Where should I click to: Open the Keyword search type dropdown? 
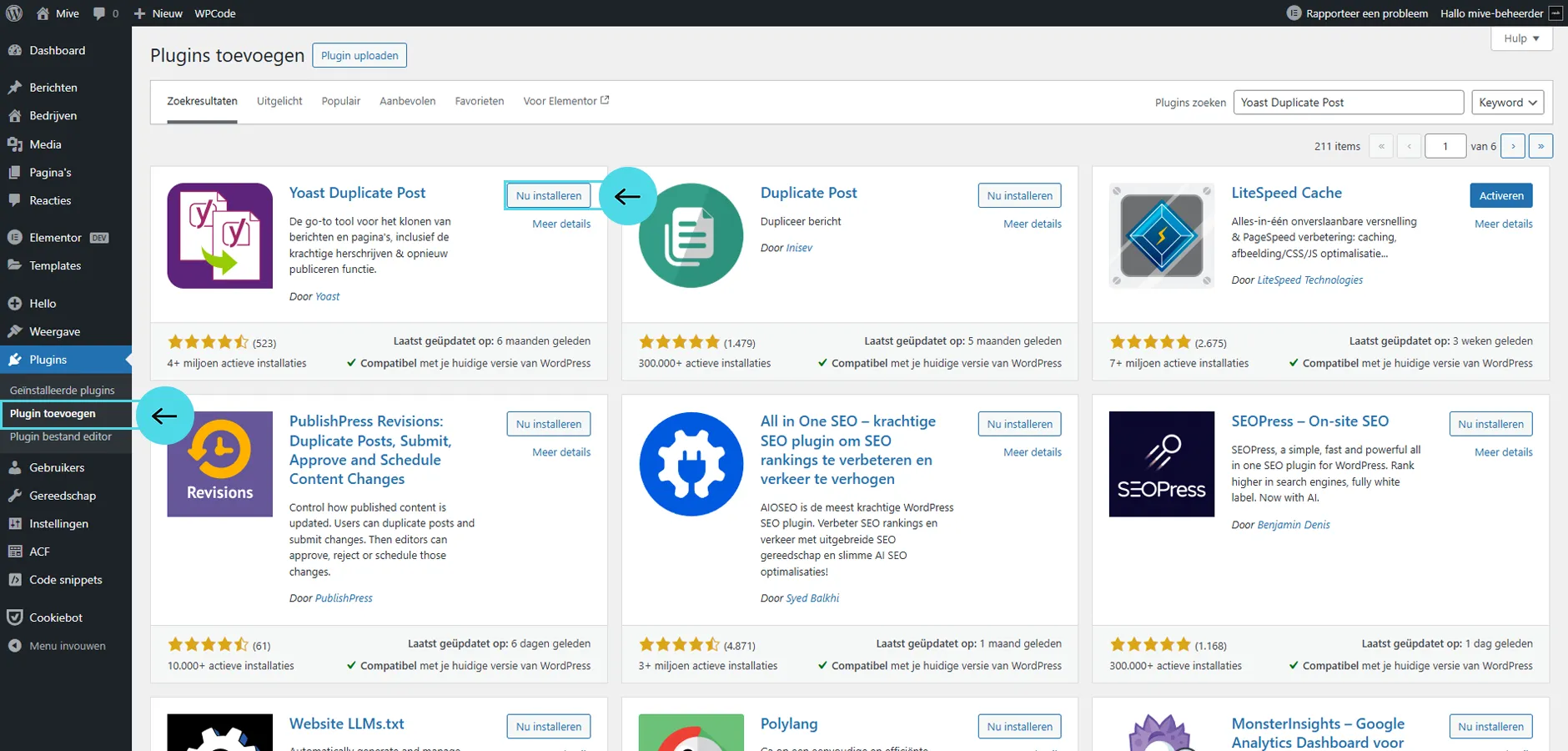1507,103
